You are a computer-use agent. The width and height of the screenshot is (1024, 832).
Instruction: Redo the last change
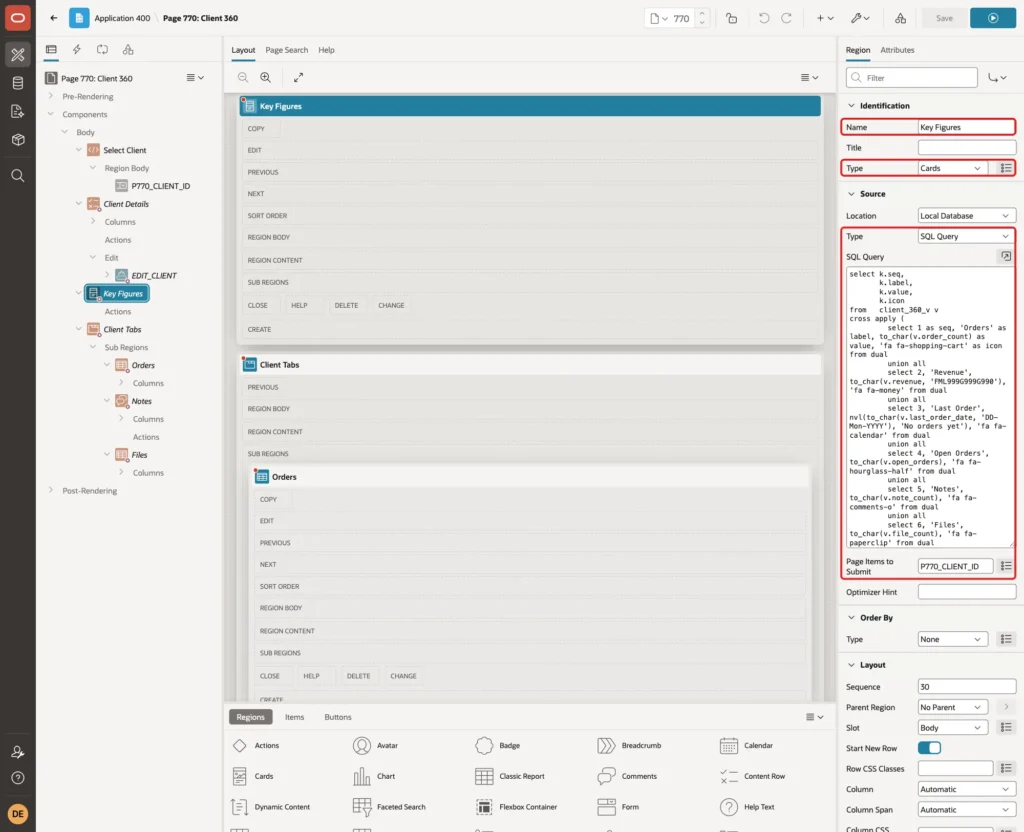pyautogui.click(x=786, y=18)
